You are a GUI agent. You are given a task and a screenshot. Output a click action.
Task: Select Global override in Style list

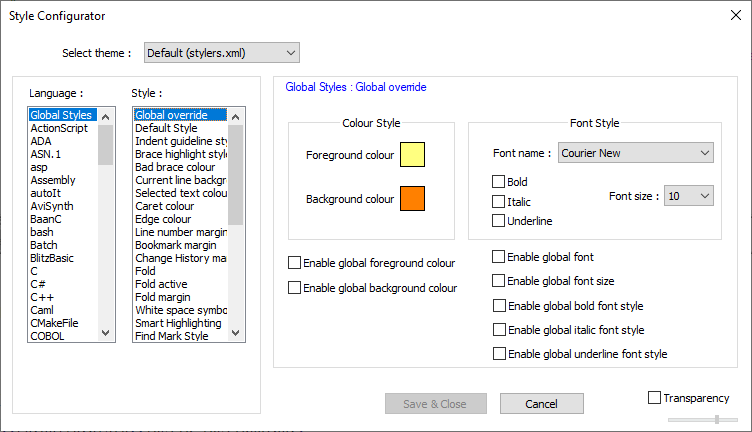180,115
